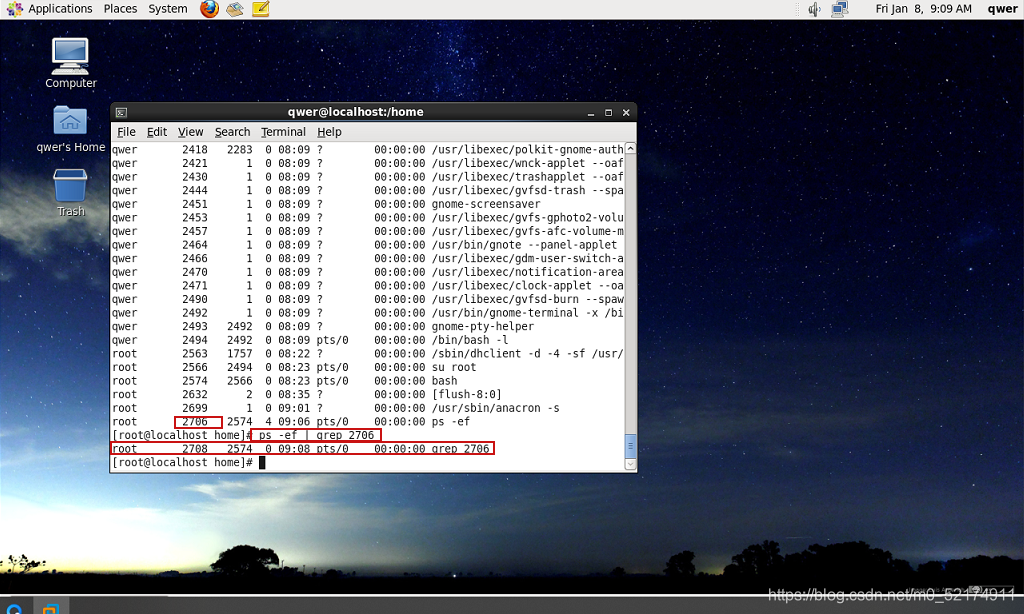The height and width of the screenshot is (614, 1024).
Task: Minimize the terminal window
Action: pyautogui.click(x=591, y=113)
